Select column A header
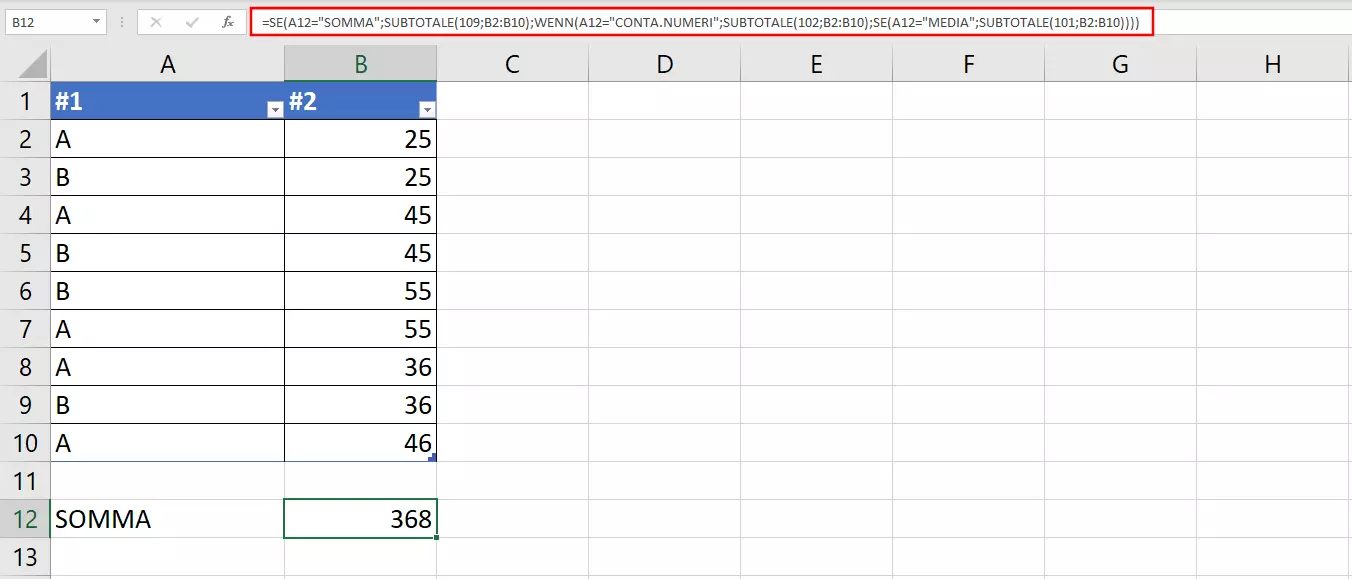 click(x=168, y=65)
